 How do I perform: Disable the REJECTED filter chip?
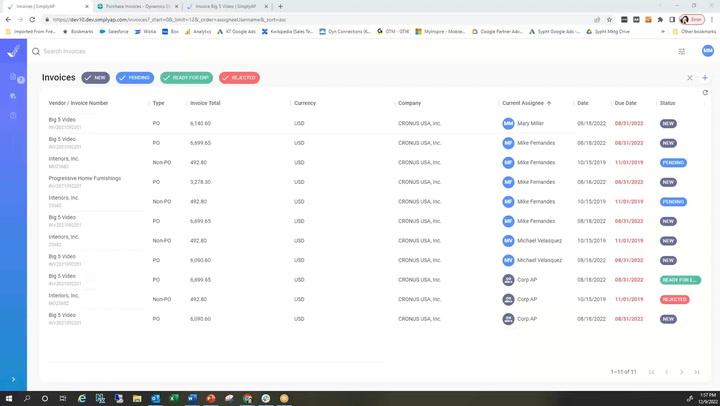238,77
